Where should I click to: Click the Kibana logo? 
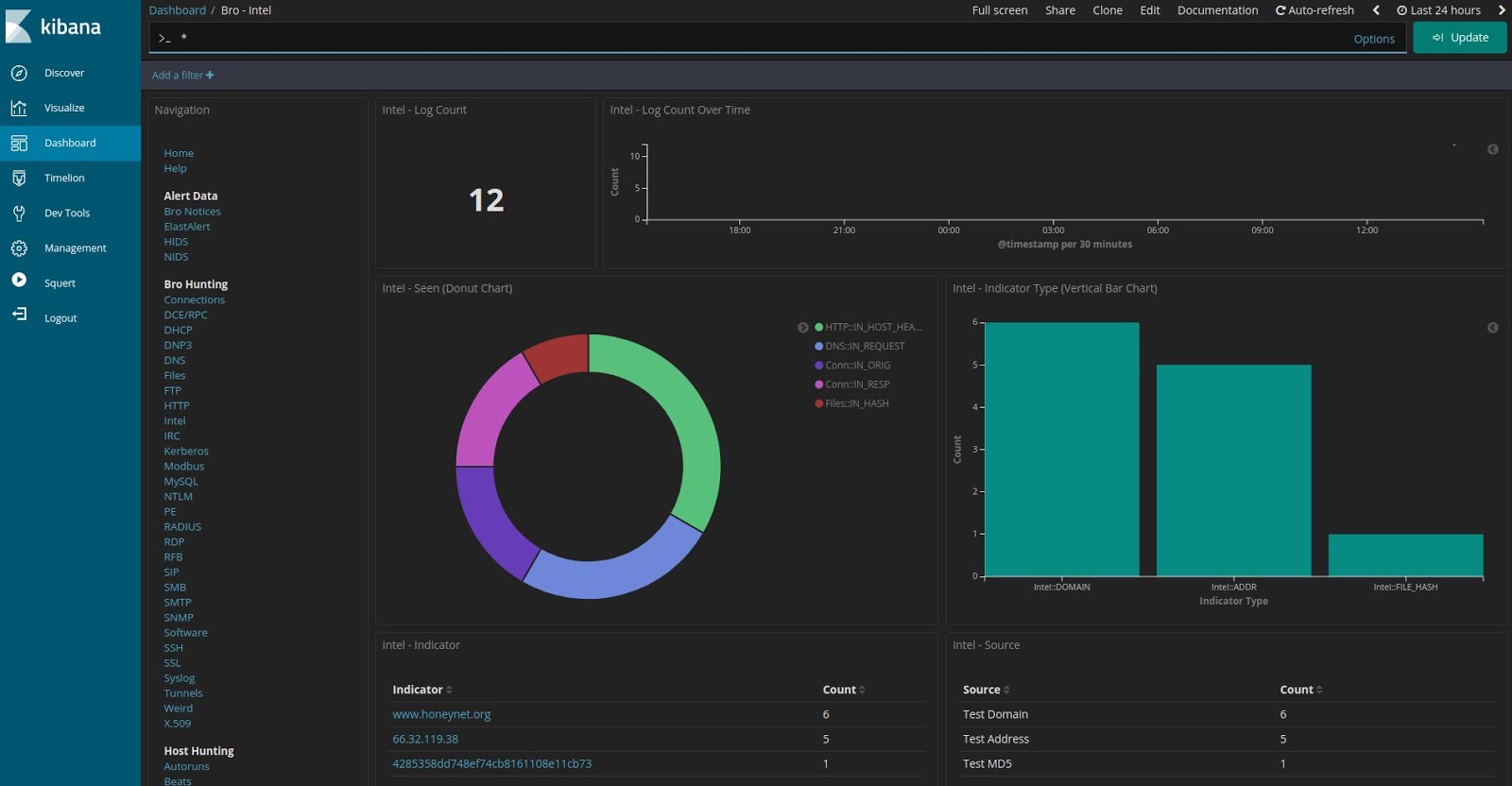click(54, 26)
